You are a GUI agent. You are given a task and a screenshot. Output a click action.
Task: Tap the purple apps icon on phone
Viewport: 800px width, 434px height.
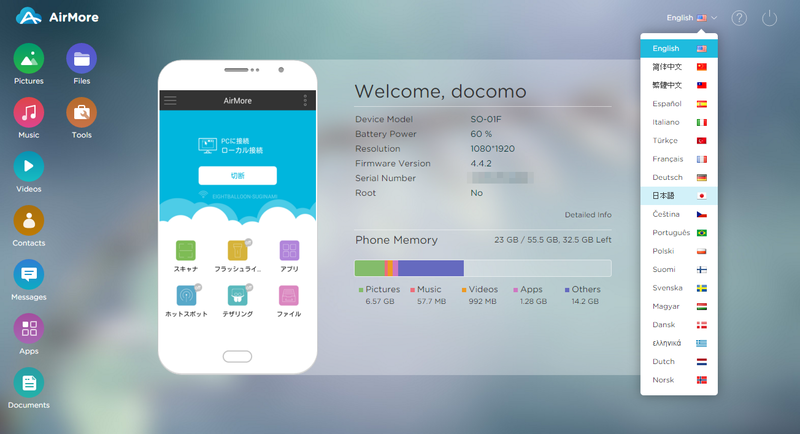[289, 250]
